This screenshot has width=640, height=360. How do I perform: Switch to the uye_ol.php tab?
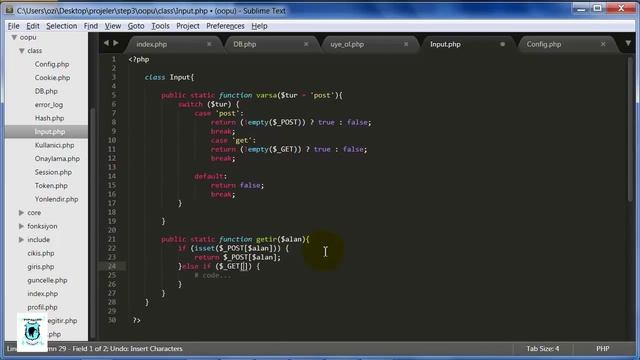tap(347, 44)
